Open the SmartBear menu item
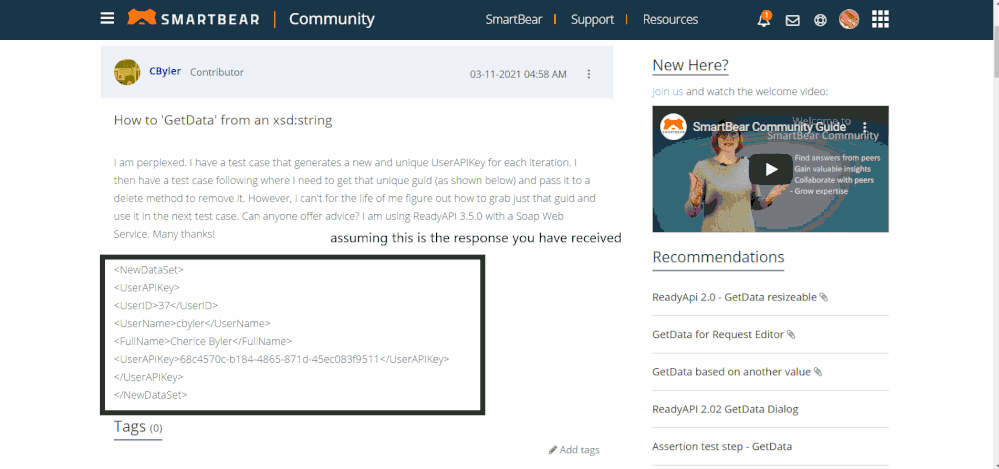The width and height of the screenshot is (999, 469). point(514,19)
